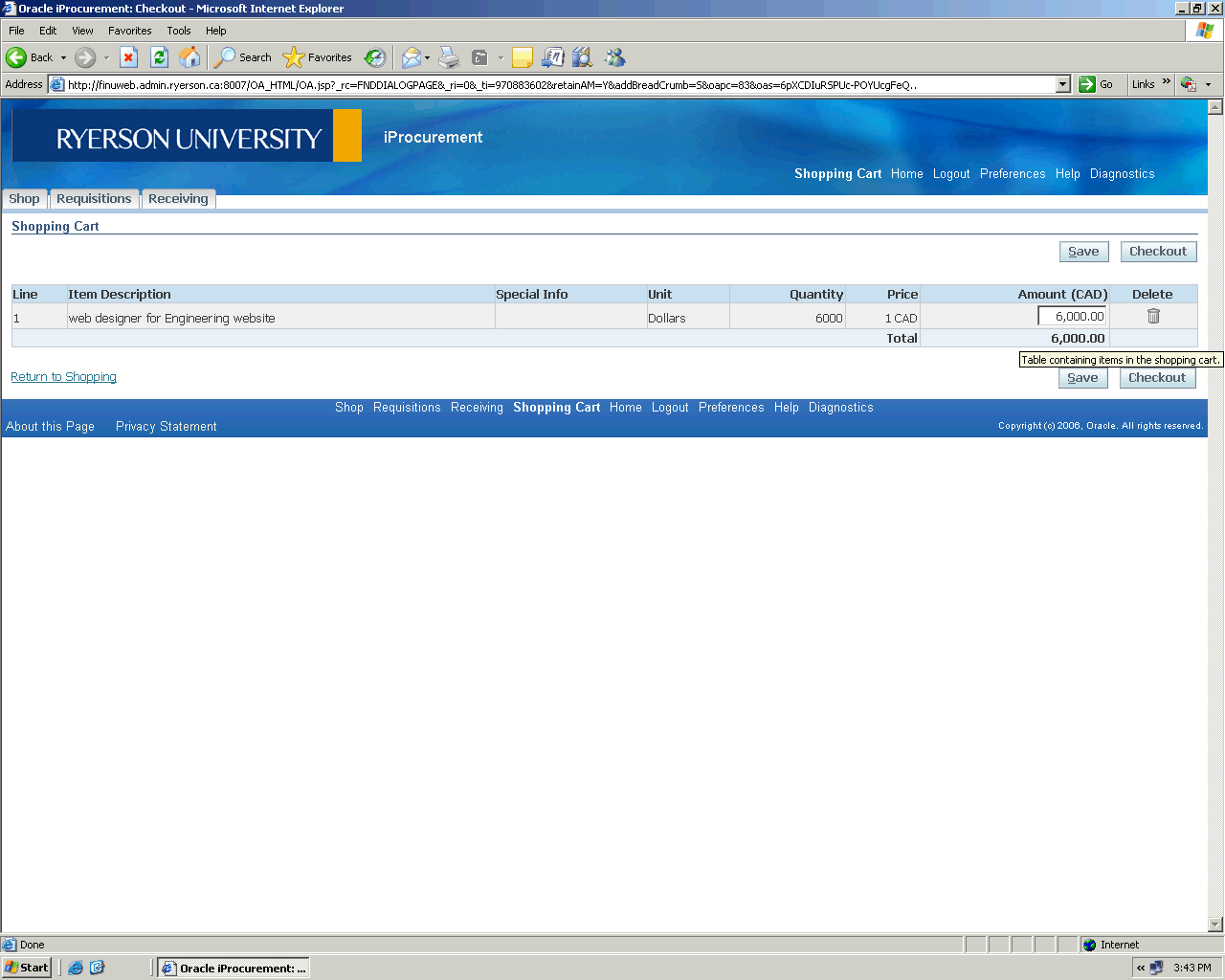Open Favorites star in toolbar
Image resolution: width=1225 pixels, height=980 pixels.
[318, 57]
